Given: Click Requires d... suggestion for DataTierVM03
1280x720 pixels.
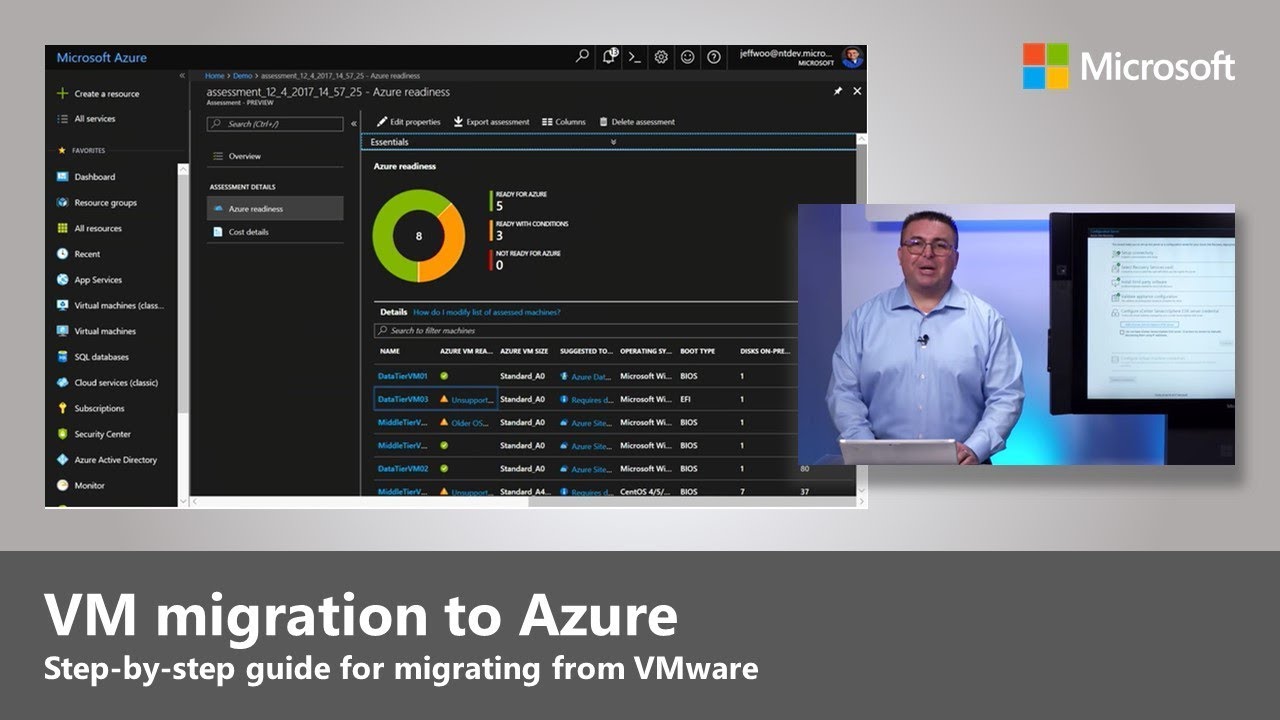Looking at the screenshot, I should pos(591,399).
